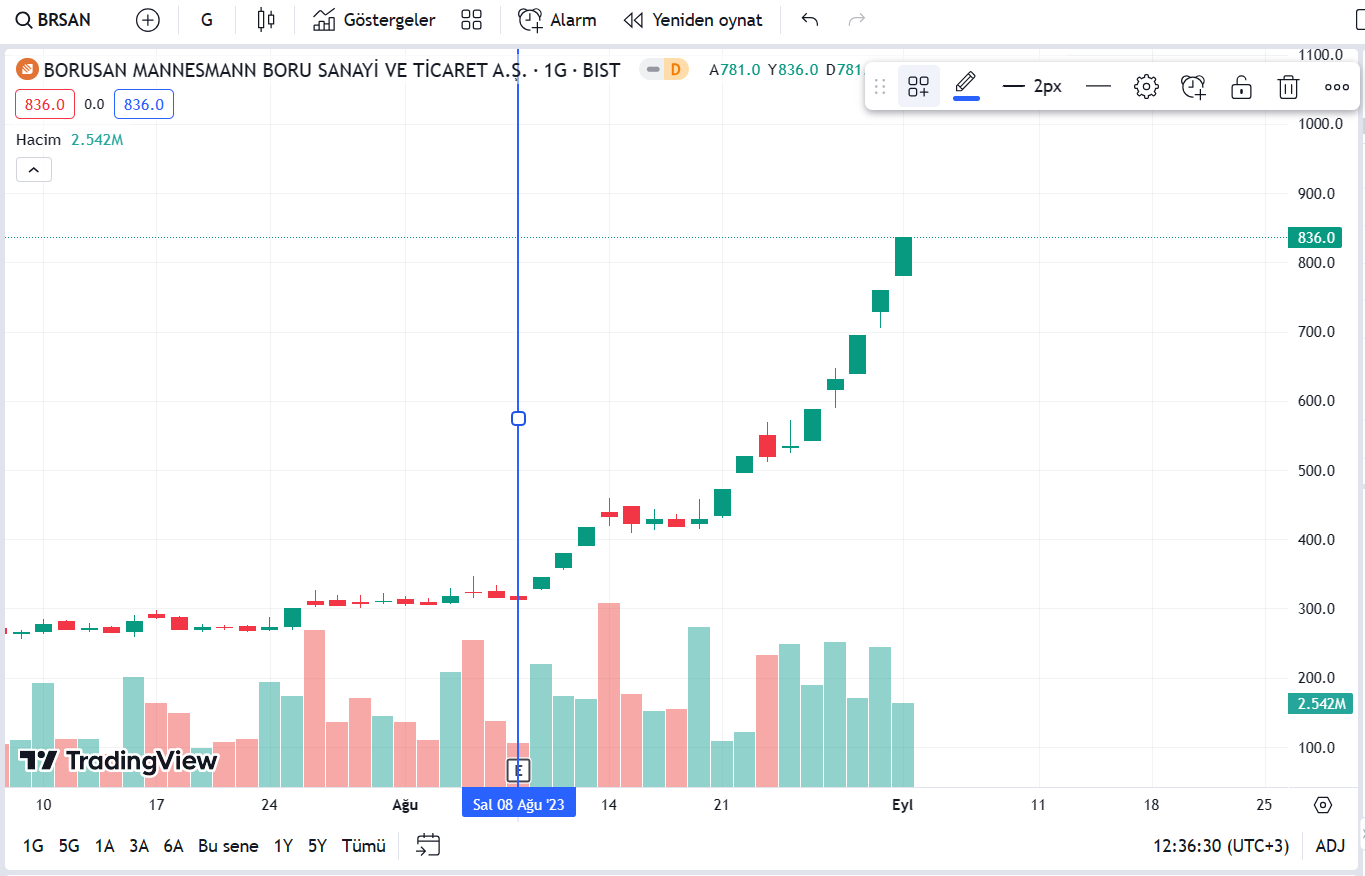
Task: Open the G daily interval selector
Action: click(207, 20)
